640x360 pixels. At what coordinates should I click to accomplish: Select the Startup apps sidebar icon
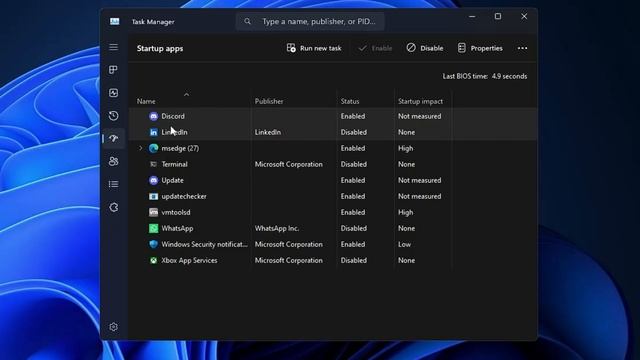pyautogui.click(x=113, y=138)
